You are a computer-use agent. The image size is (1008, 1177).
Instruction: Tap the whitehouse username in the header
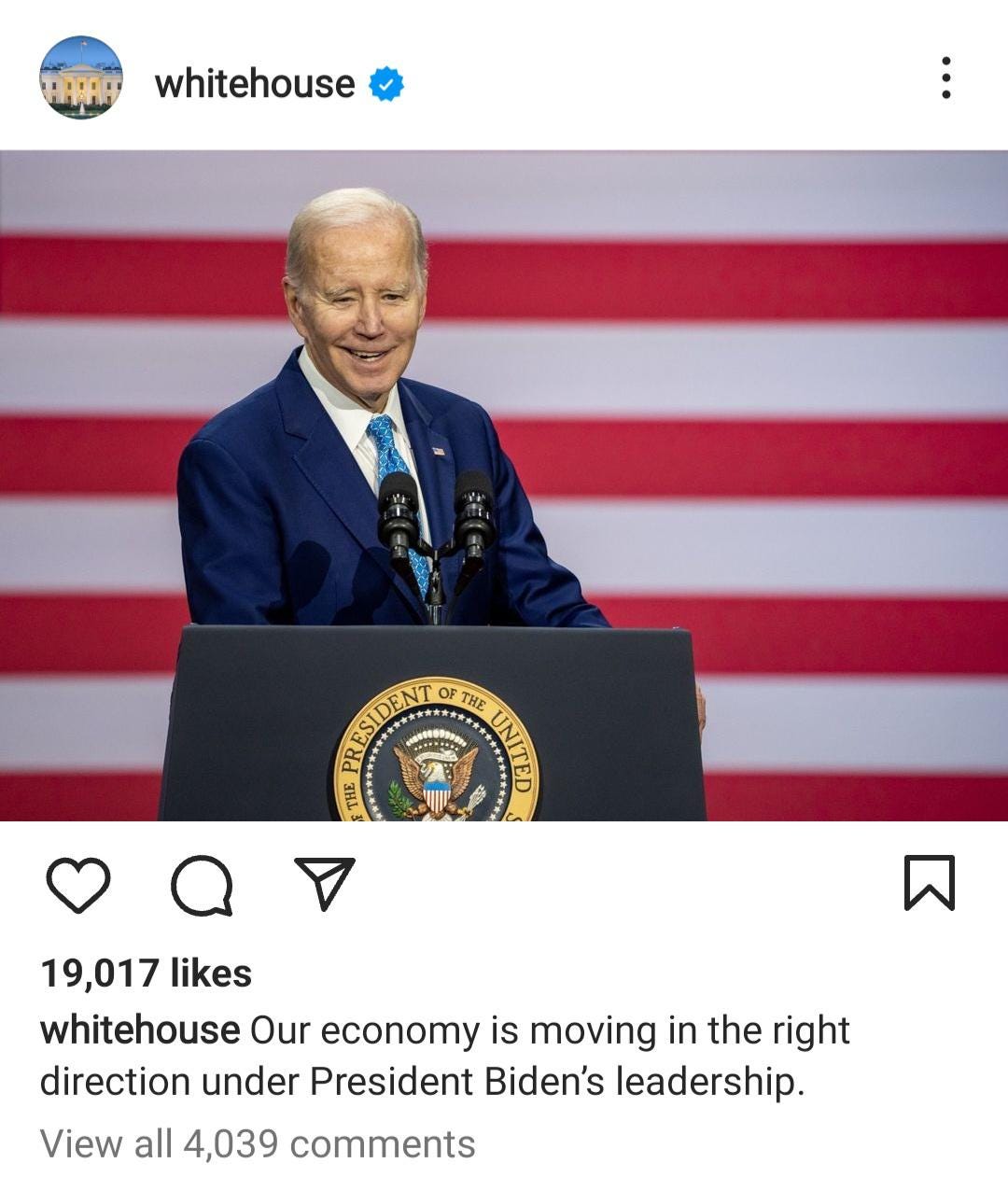coord(254,84)
